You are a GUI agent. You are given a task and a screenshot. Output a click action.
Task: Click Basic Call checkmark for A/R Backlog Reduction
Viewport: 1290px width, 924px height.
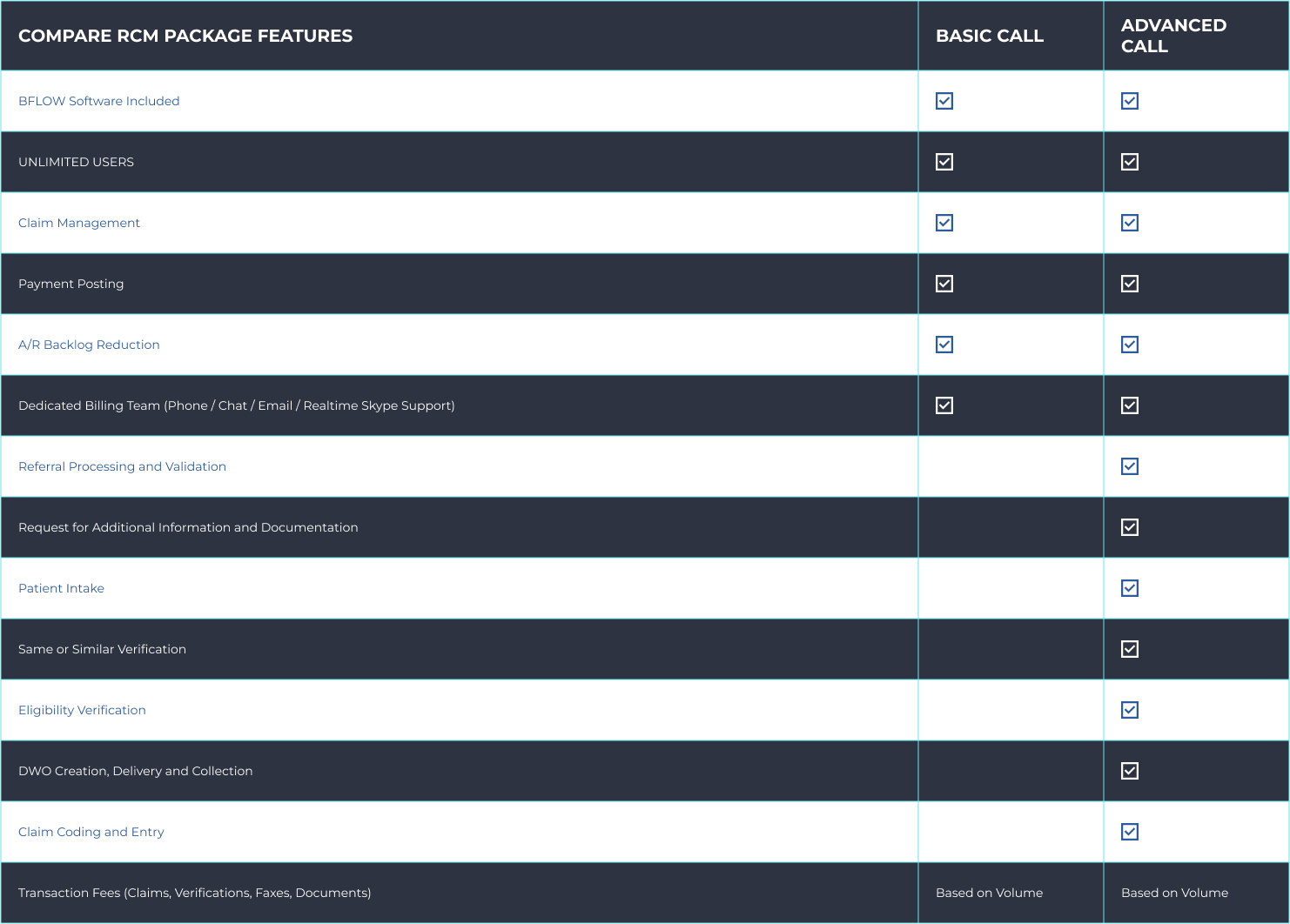[x=944, y=345]
